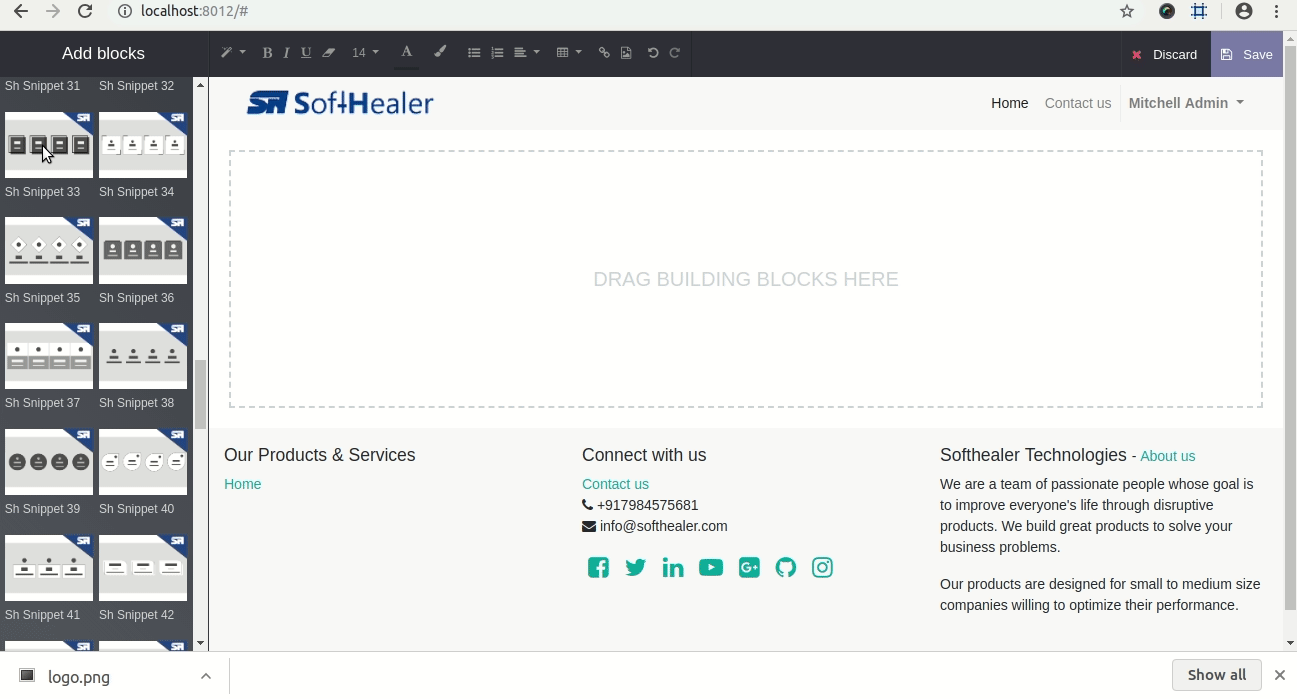Screen dimensions: 1297x699
Task: Open the YouTube social icon
Action: click(711, 568)
